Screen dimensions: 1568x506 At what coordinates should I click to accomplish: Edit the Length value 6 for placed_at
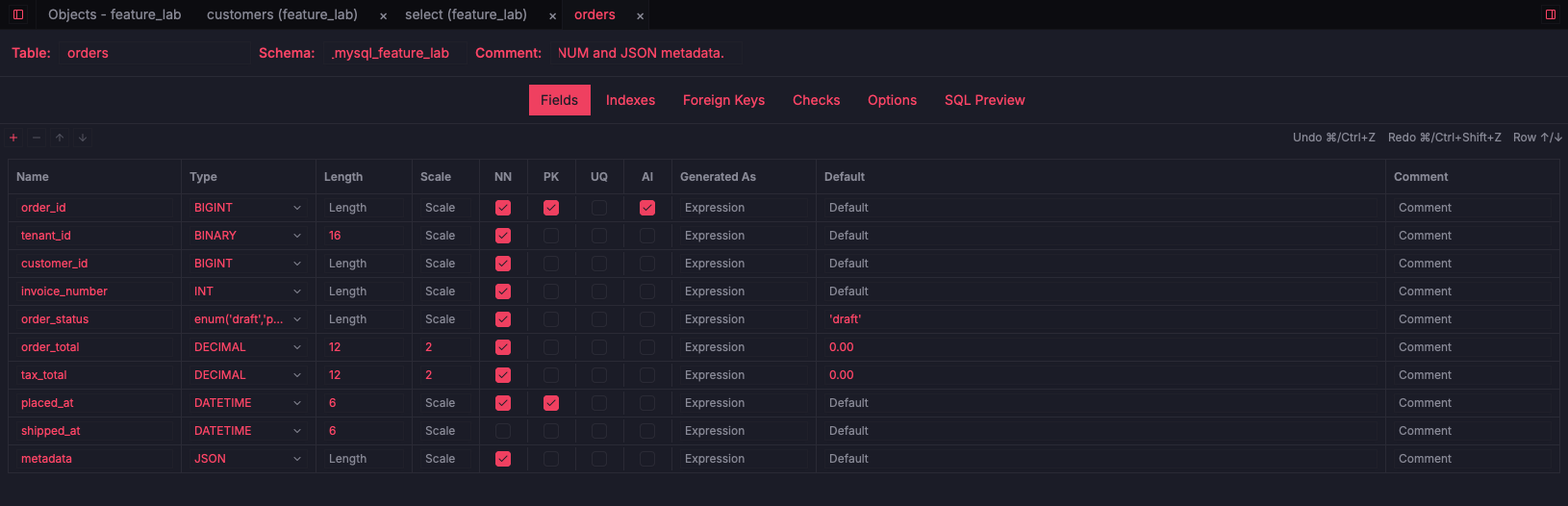364,403
